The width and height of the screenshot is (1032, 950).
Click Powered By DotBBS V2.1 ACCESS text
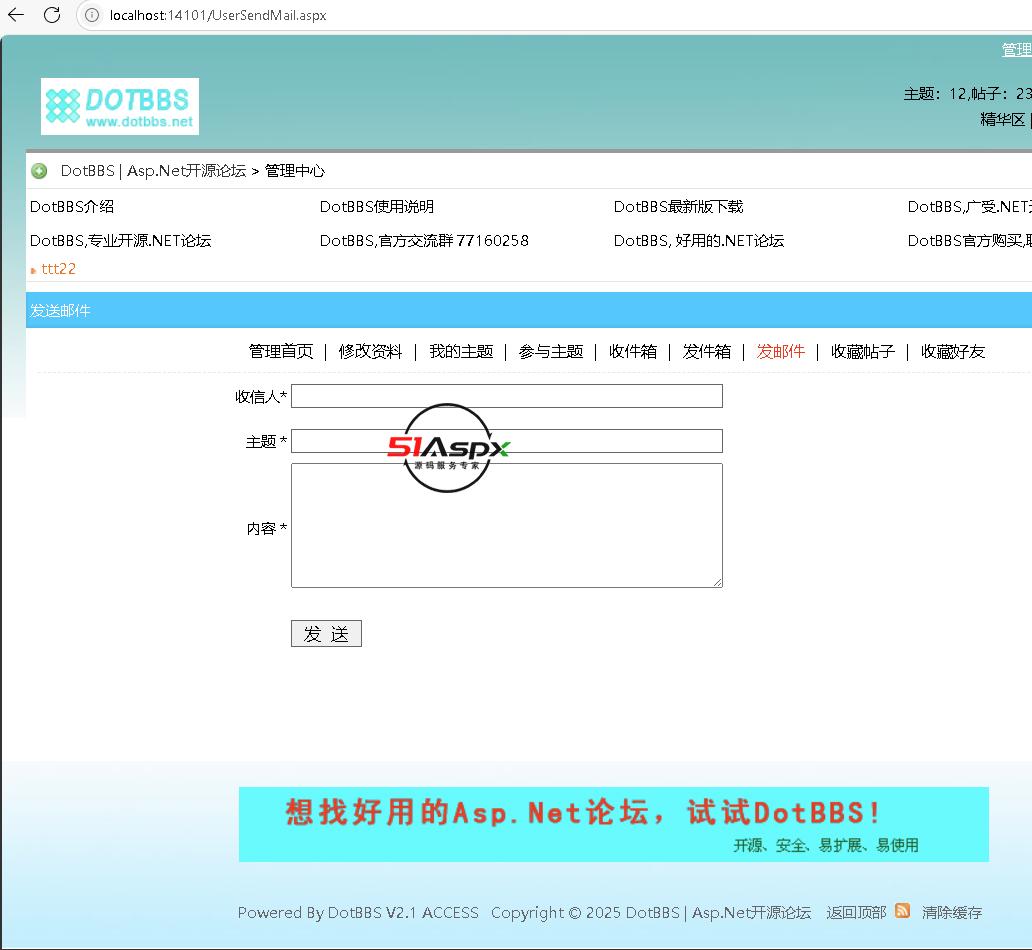(x=358, y=912)
